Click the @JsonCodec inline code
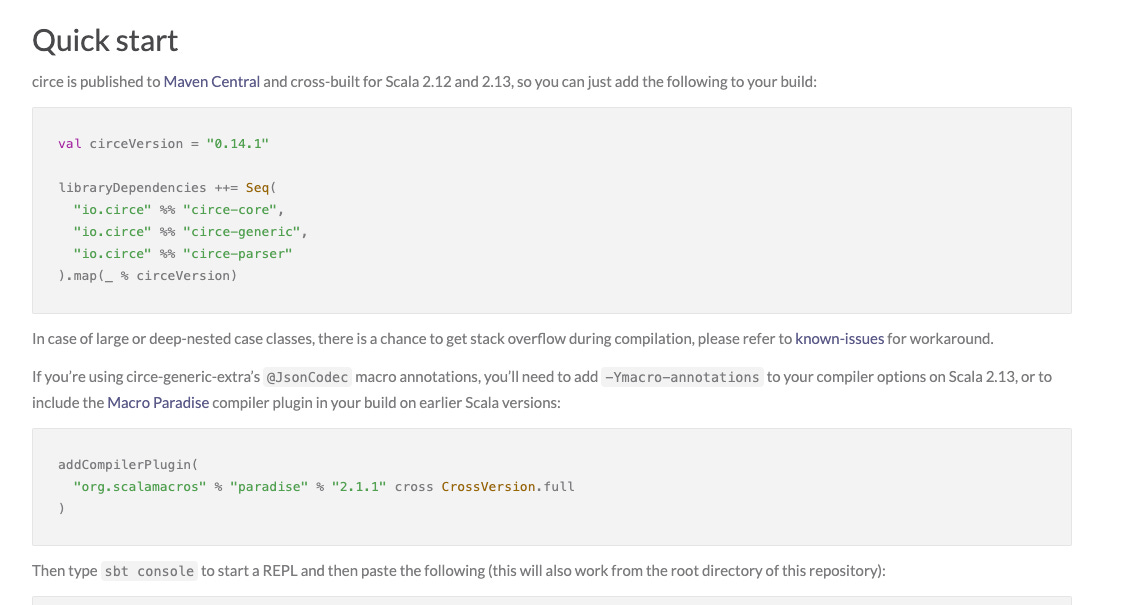Image resolution: width=1123 pixels, height=605 pixels. pyautogui.click(x=307, y=377)
